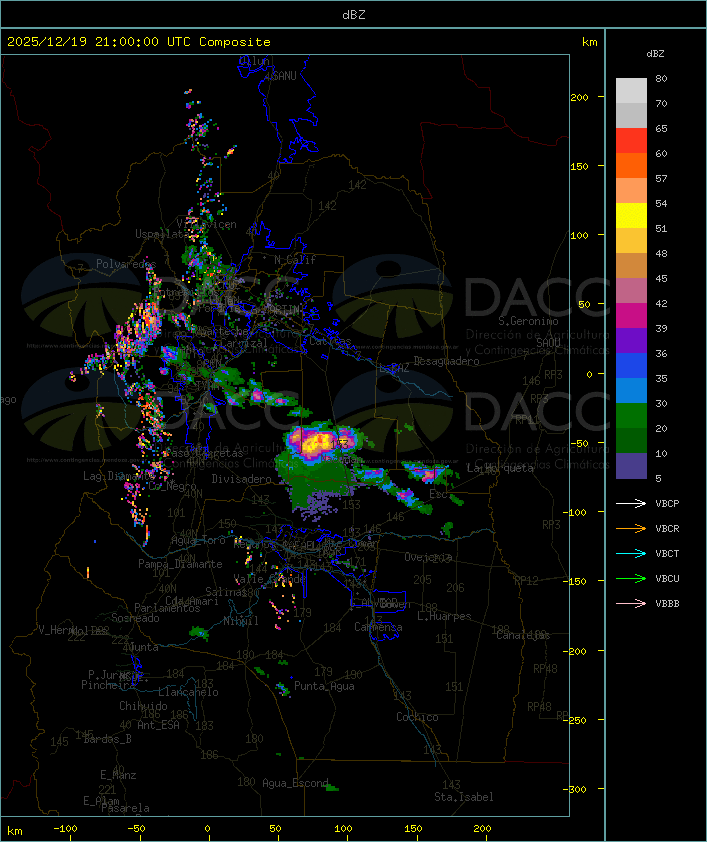Select the green 20-30 dBZ legend swatch
Viewport: 707px width, 842px height.
point(631,416)
